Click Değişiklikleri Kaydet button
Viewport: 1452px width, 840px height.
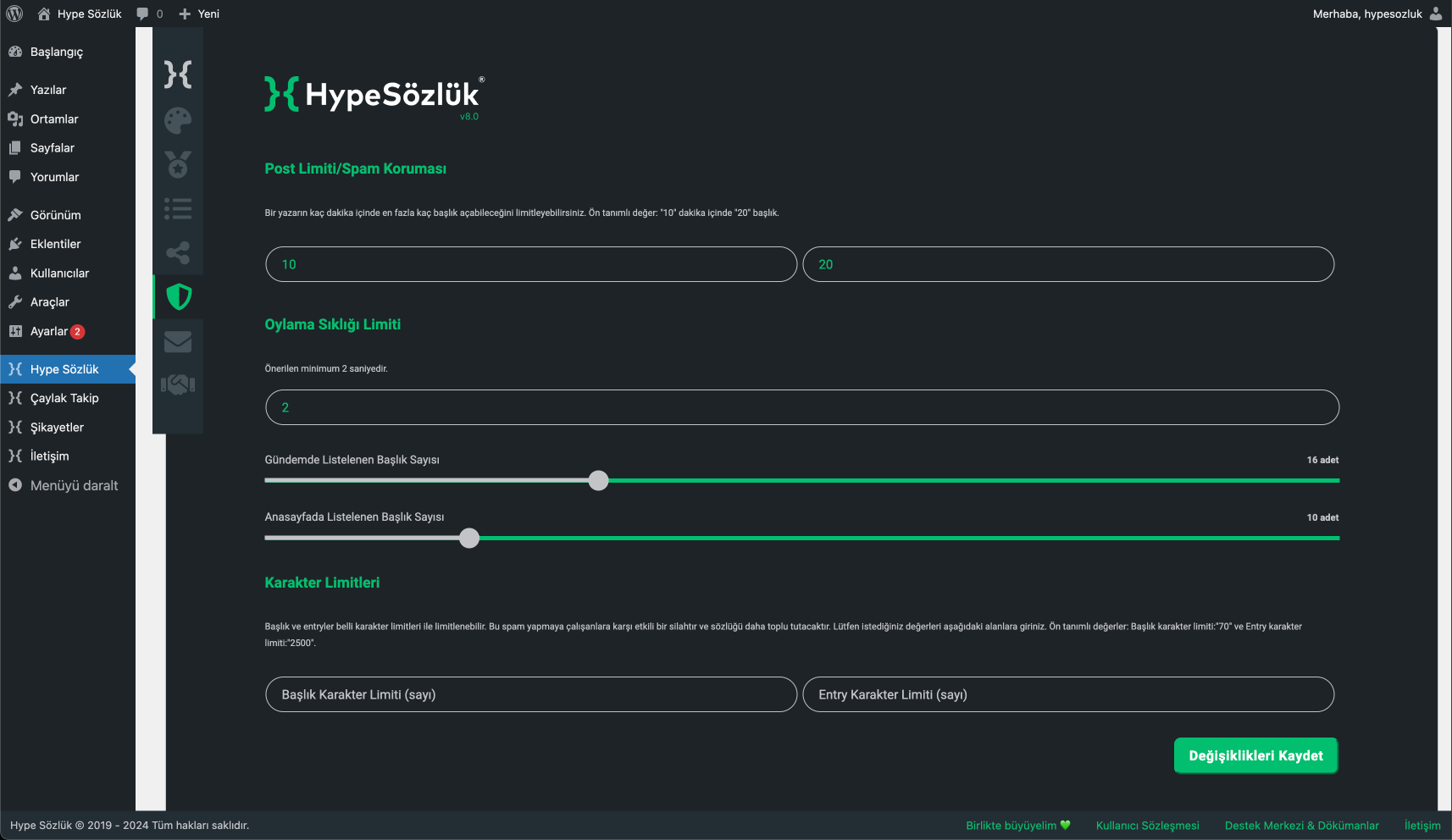pyautogui.click(x=1255, y=755)
